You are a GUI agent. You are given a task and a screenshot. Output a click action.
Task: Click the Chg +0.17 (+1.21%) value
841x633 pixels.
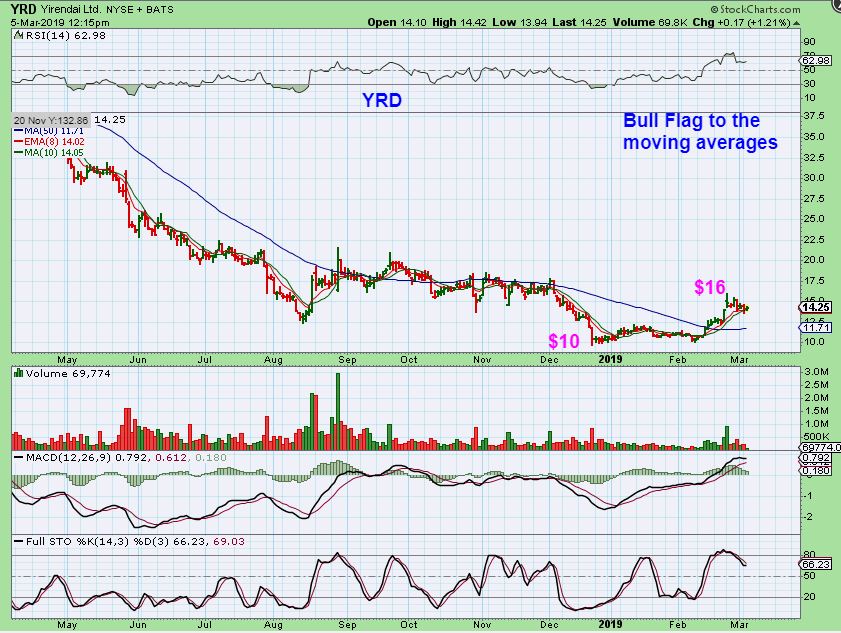(741, 23)
